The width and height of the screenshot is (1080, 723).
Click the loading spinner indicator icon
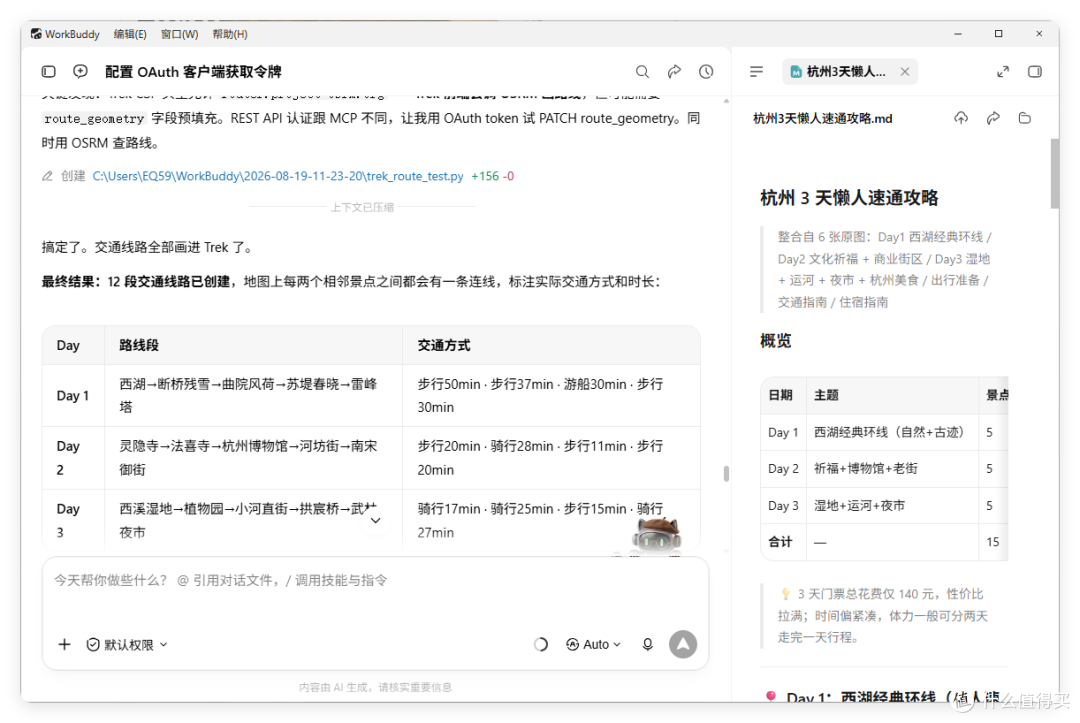[x=541, y=645]
